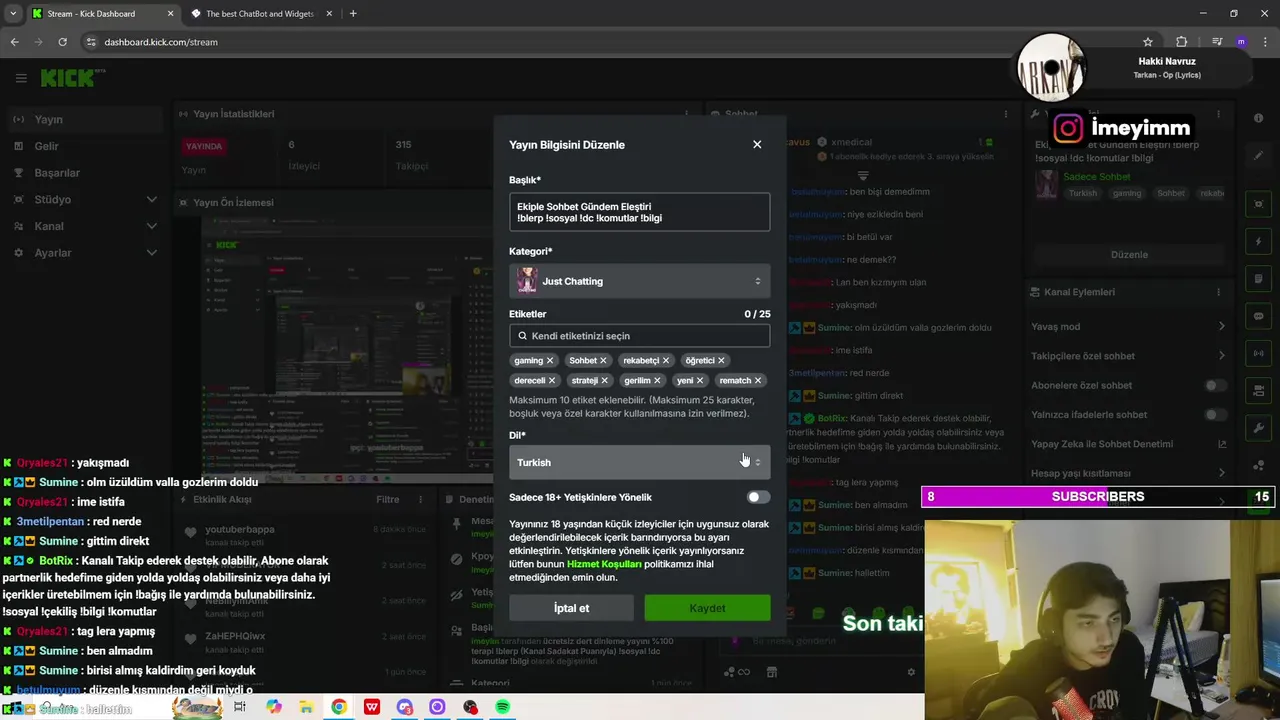The width and height of the screenshot is (1280, 720).
Task: Click the Başlık text field
Action: (x=640, y=212)
